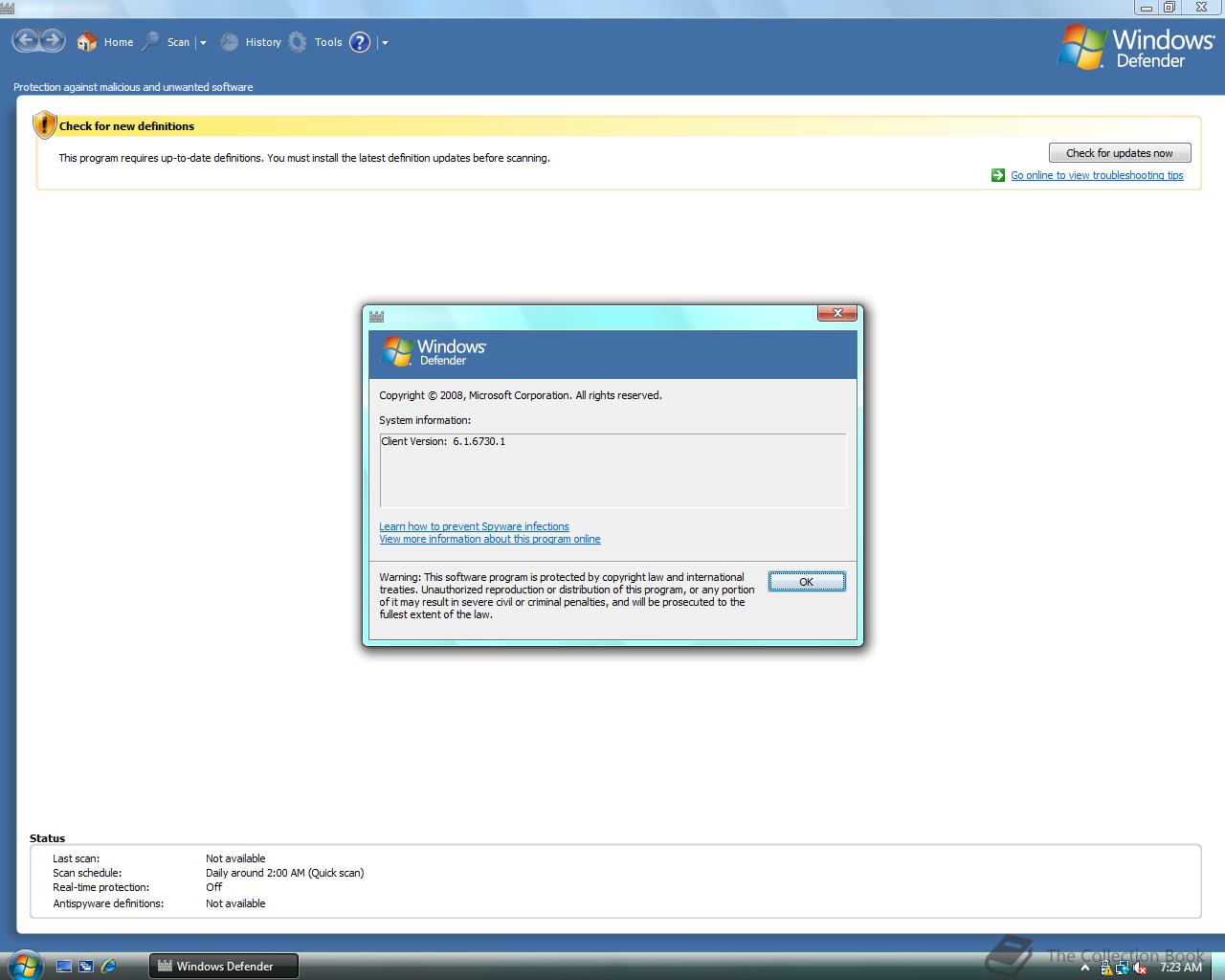Go back with the Back arrow
1225x980 pixels.
click(27, 41)
